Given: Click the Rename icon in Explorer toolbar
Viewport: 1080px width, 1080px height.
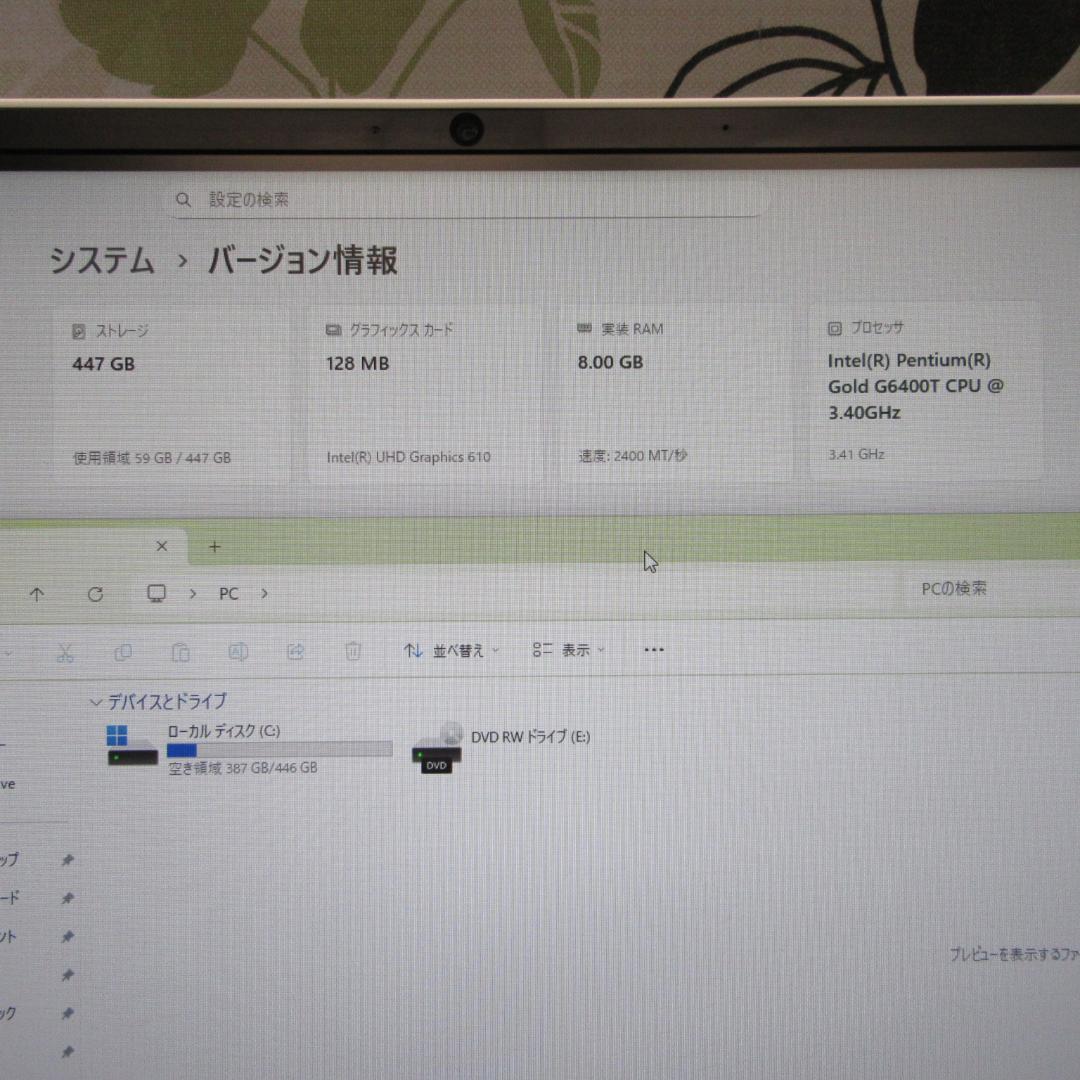Looking at the screenshot, I should [238, 651].
